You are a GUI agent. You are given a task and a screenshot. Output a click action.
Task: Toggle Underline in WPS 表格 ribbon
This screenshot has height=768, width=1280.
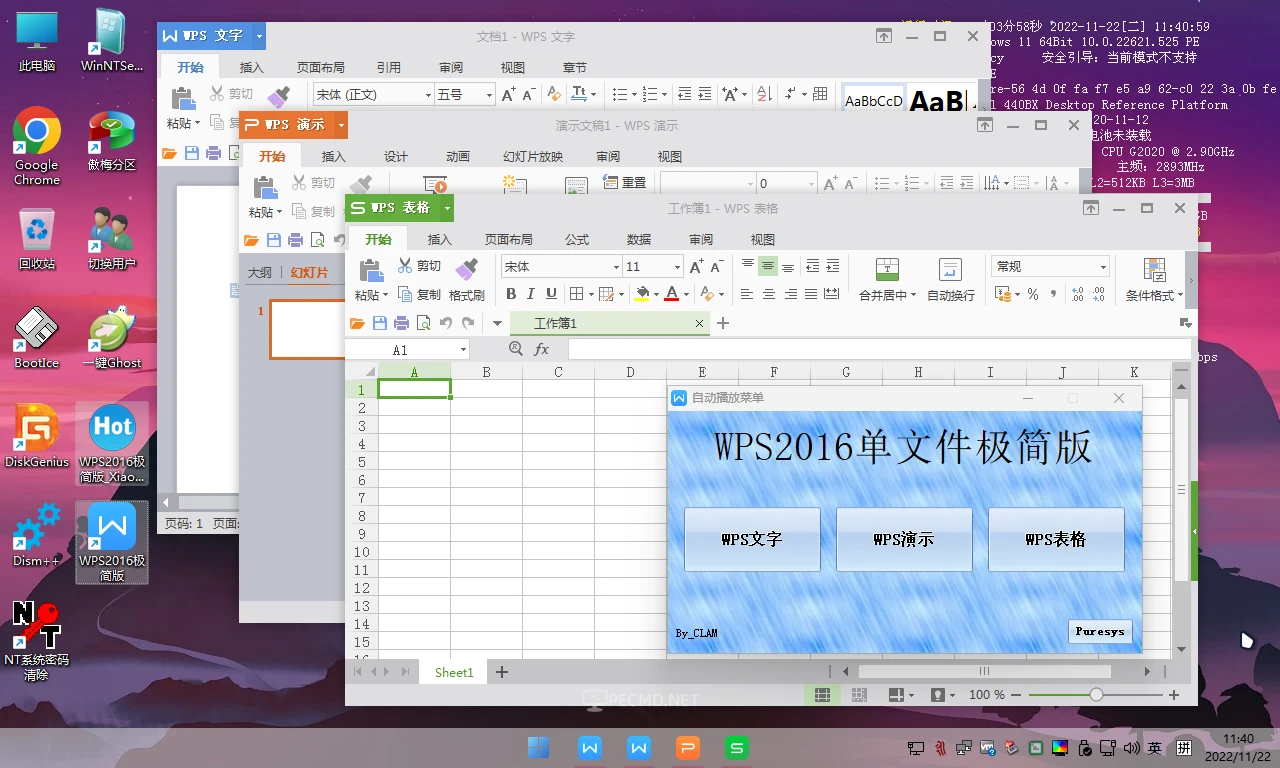[x=550, y=294]
